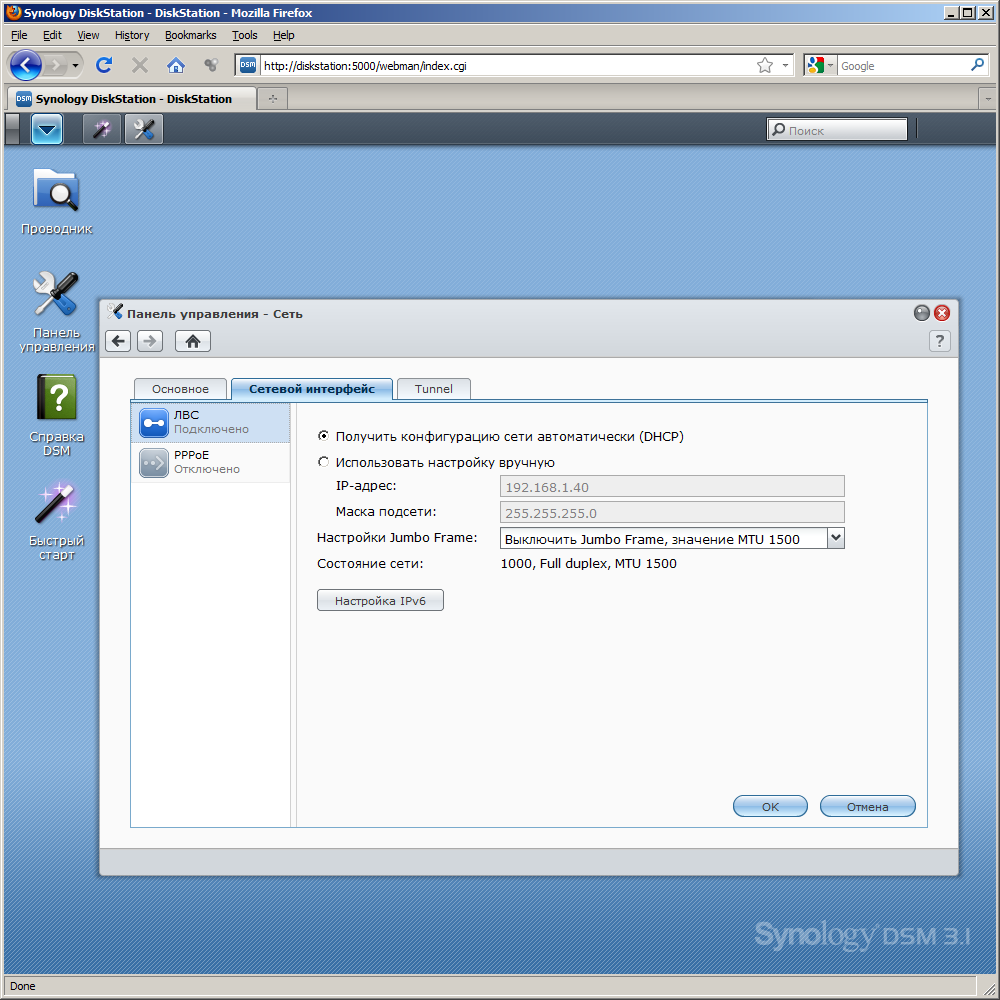Click the Firefox stop loading button
The width and height of the screenshot is (1000, 1000).
(140, 65)
